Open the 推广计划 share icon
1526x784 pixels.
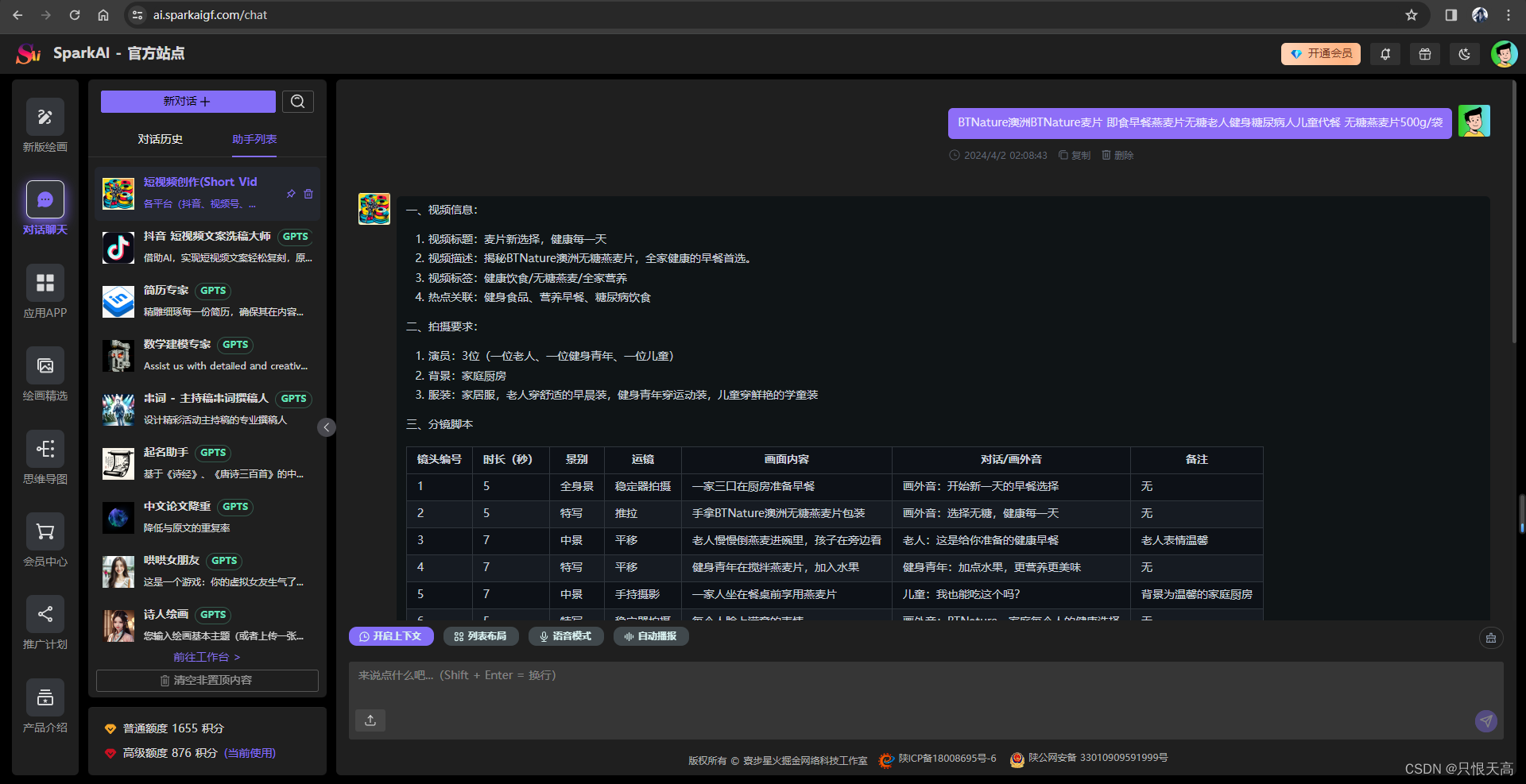(x=45, y=614)
